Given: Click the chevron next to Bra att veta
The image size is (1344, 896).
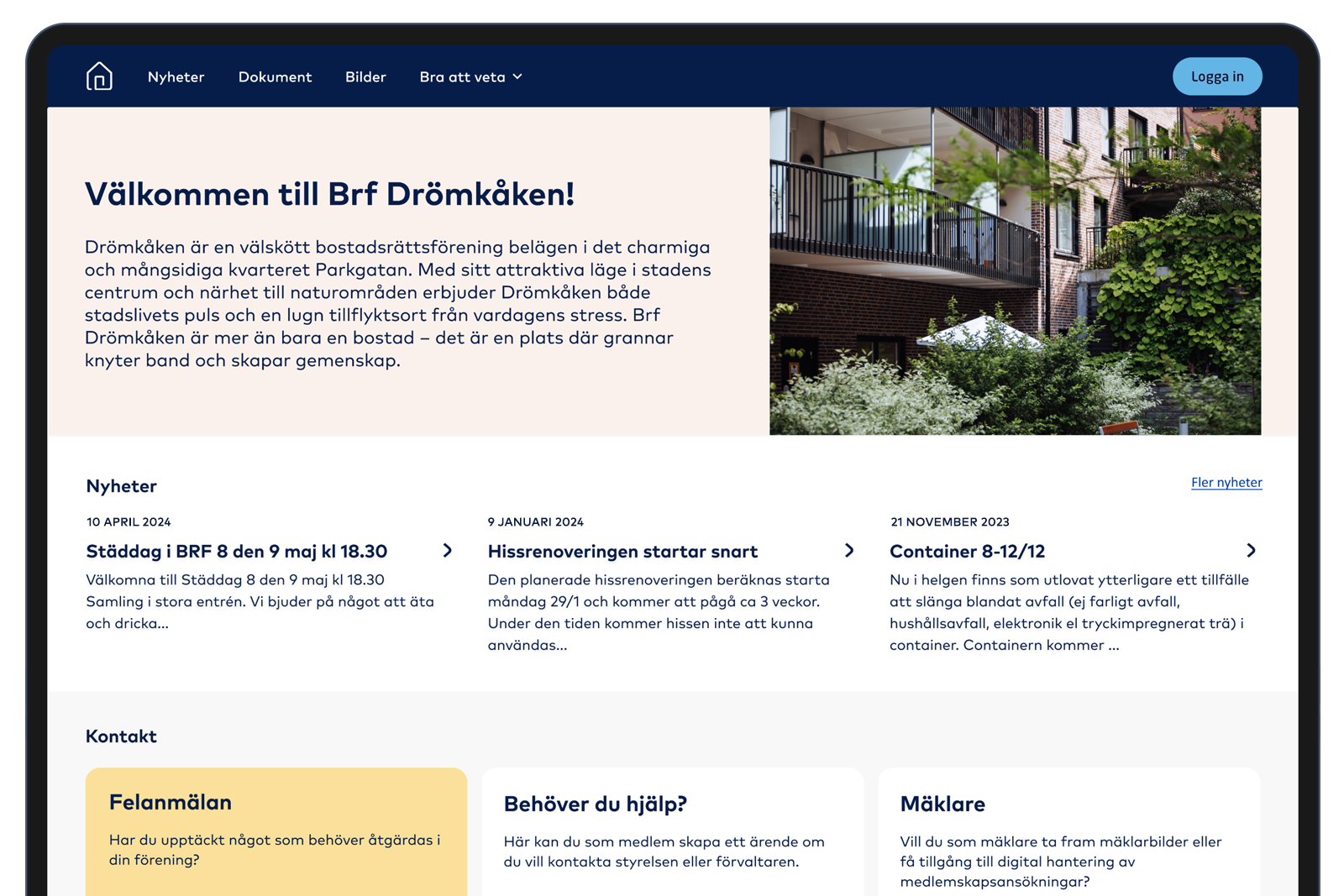Looking at the screenshot, I should click(x=517, y=76).
